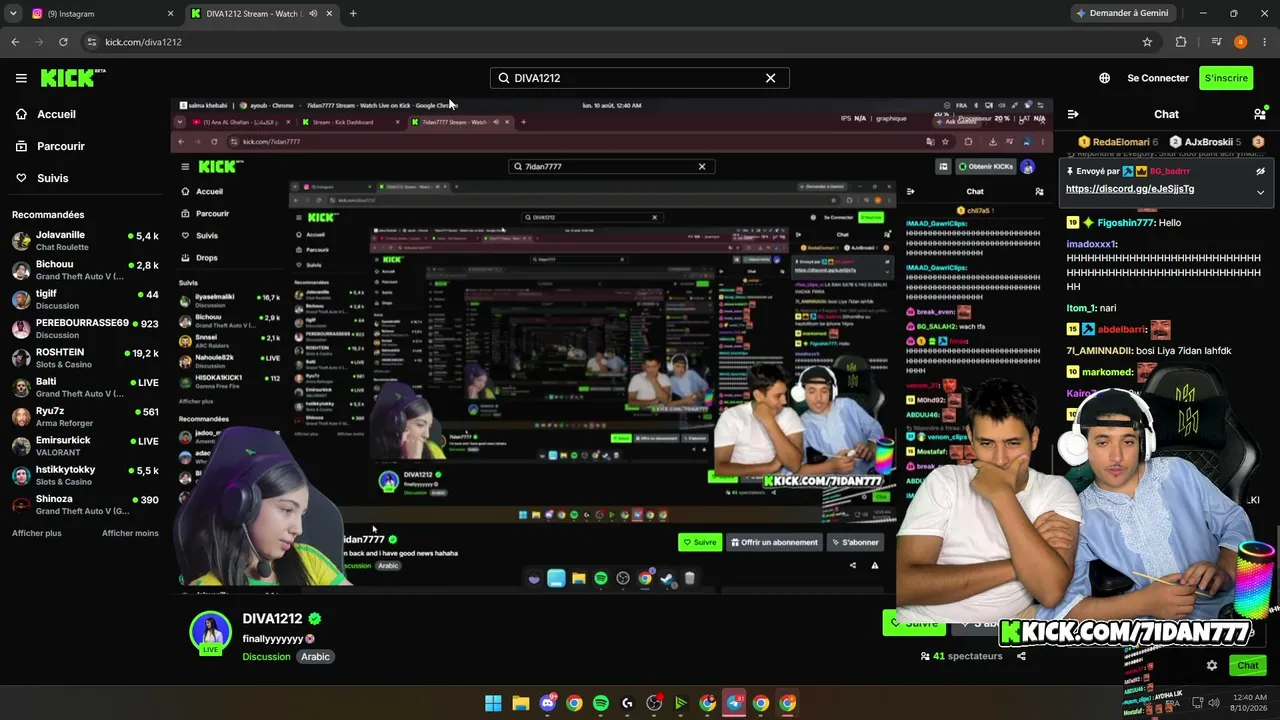
Task: Open recommended channel PEREBOURRASSE69
Action: pyautogui.click(x=85, y=329)
